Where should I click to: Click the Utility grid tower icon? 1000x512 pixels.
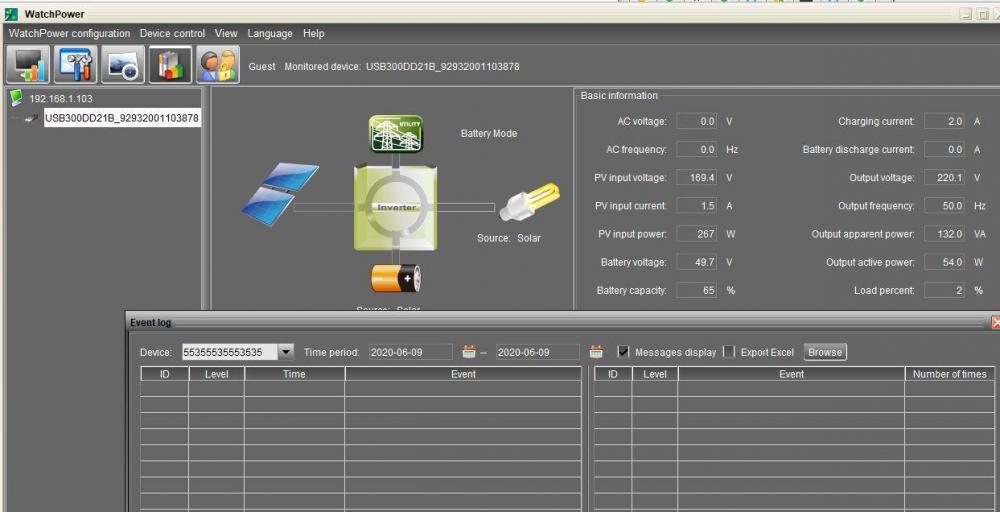(395, 133)
